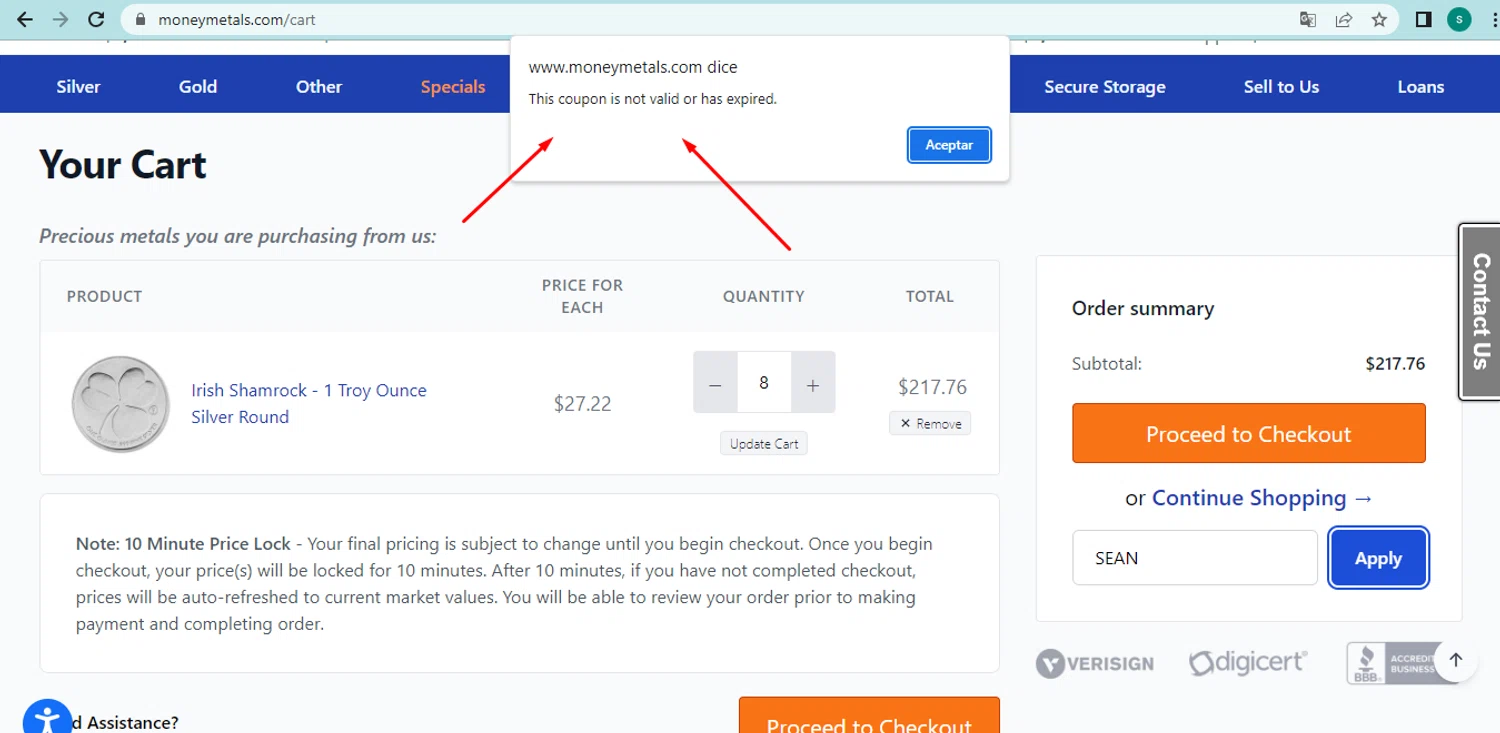Click the alert message about invalid coupon

pyautogui.click(x=652, y=99)
